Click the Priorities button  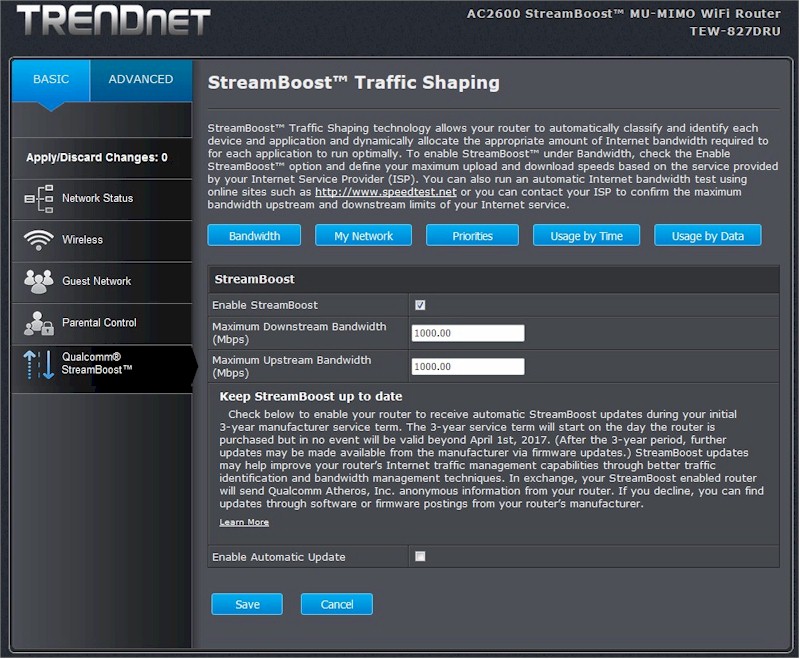472,236
